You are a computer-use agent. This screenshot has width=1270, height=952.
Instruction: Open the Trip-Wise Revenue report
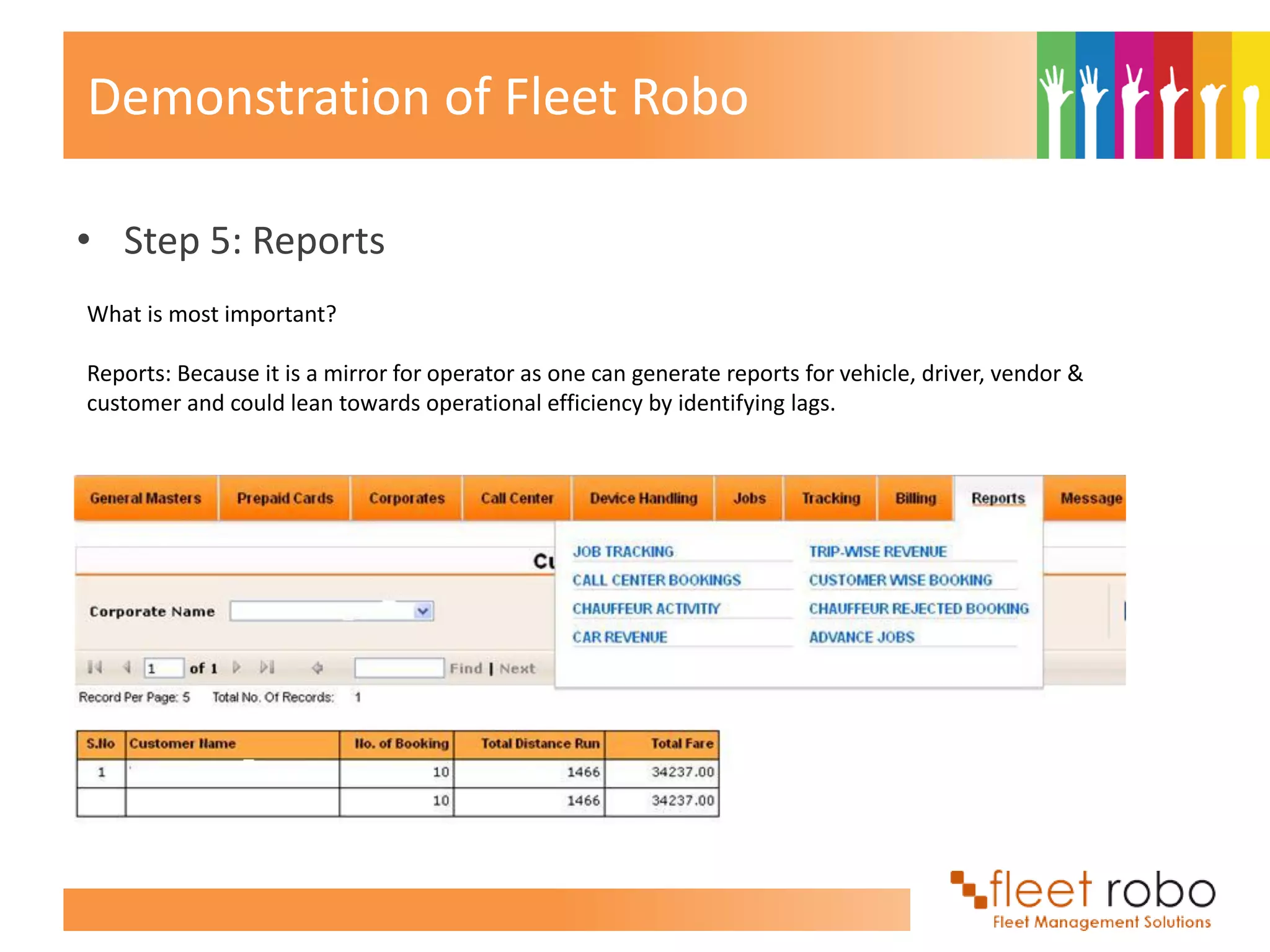(877, 552)
